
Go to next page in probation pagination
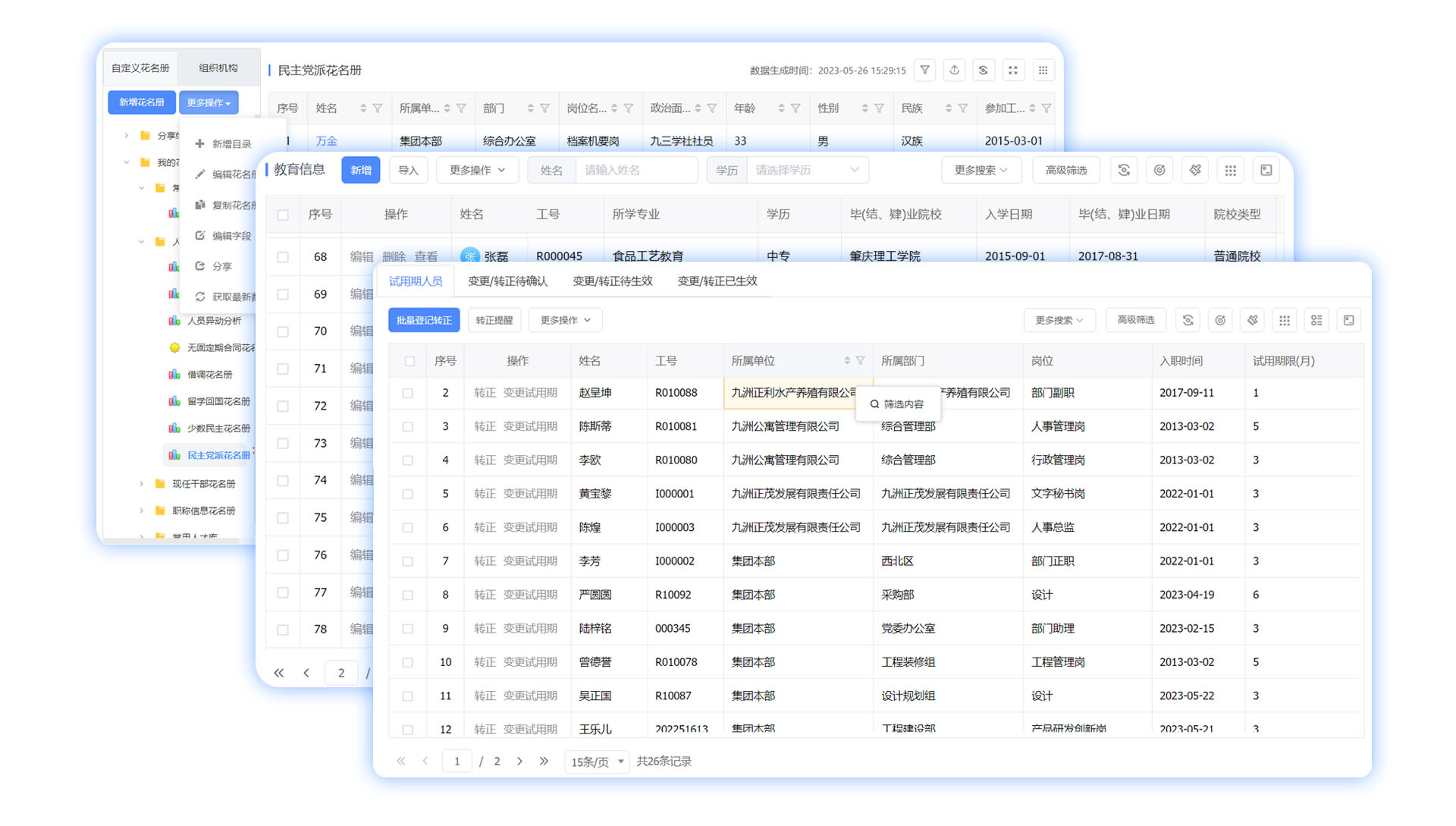coord(519,762)
